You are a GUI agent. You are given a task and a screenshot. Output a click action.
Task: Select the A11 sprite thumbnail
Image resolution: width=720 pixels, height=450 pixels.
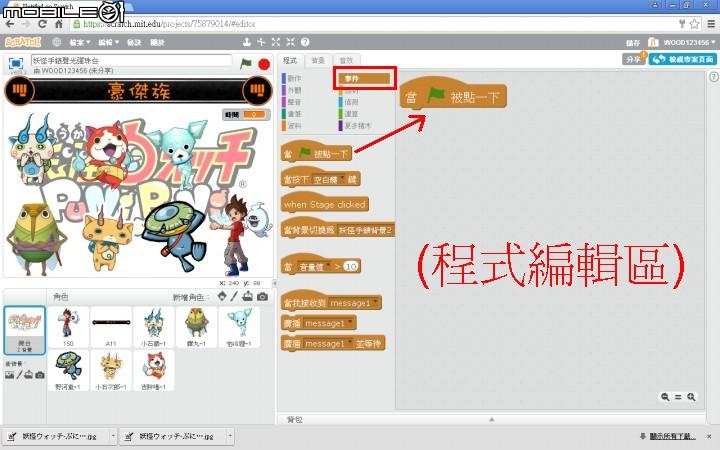[x=111, y=327]
